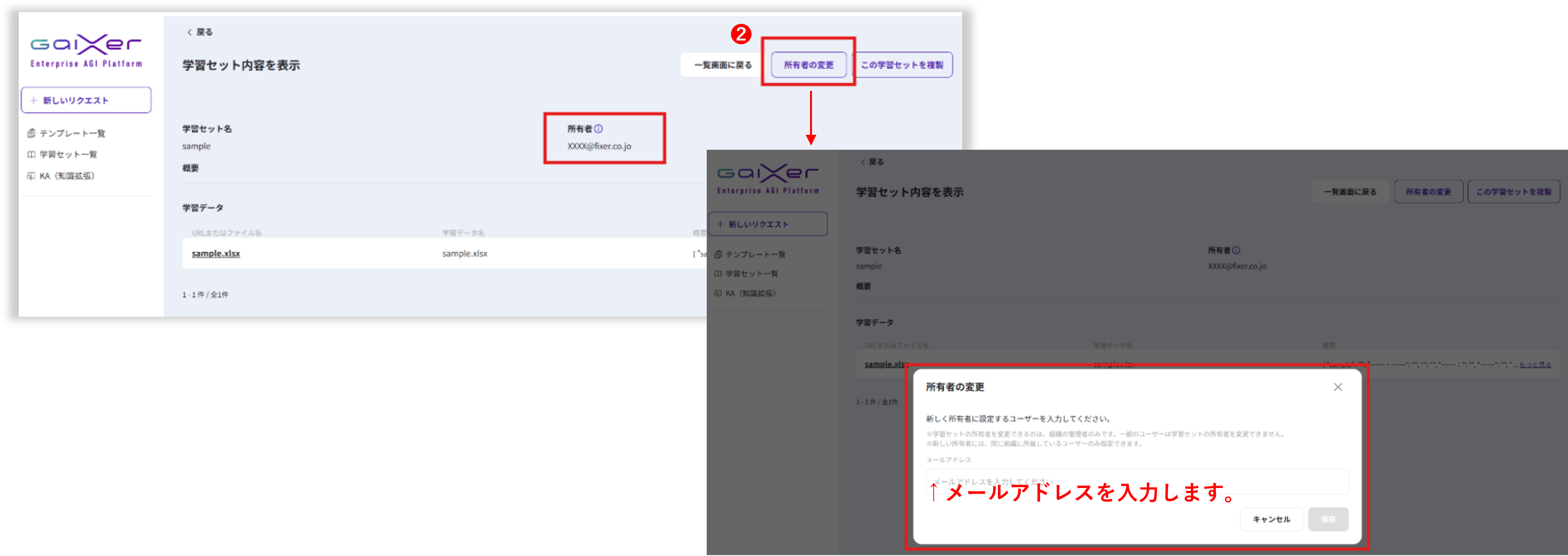The image size is (1568, 556).
Task: Click the back chevron next to 戻る
Action: click(189, 32)
